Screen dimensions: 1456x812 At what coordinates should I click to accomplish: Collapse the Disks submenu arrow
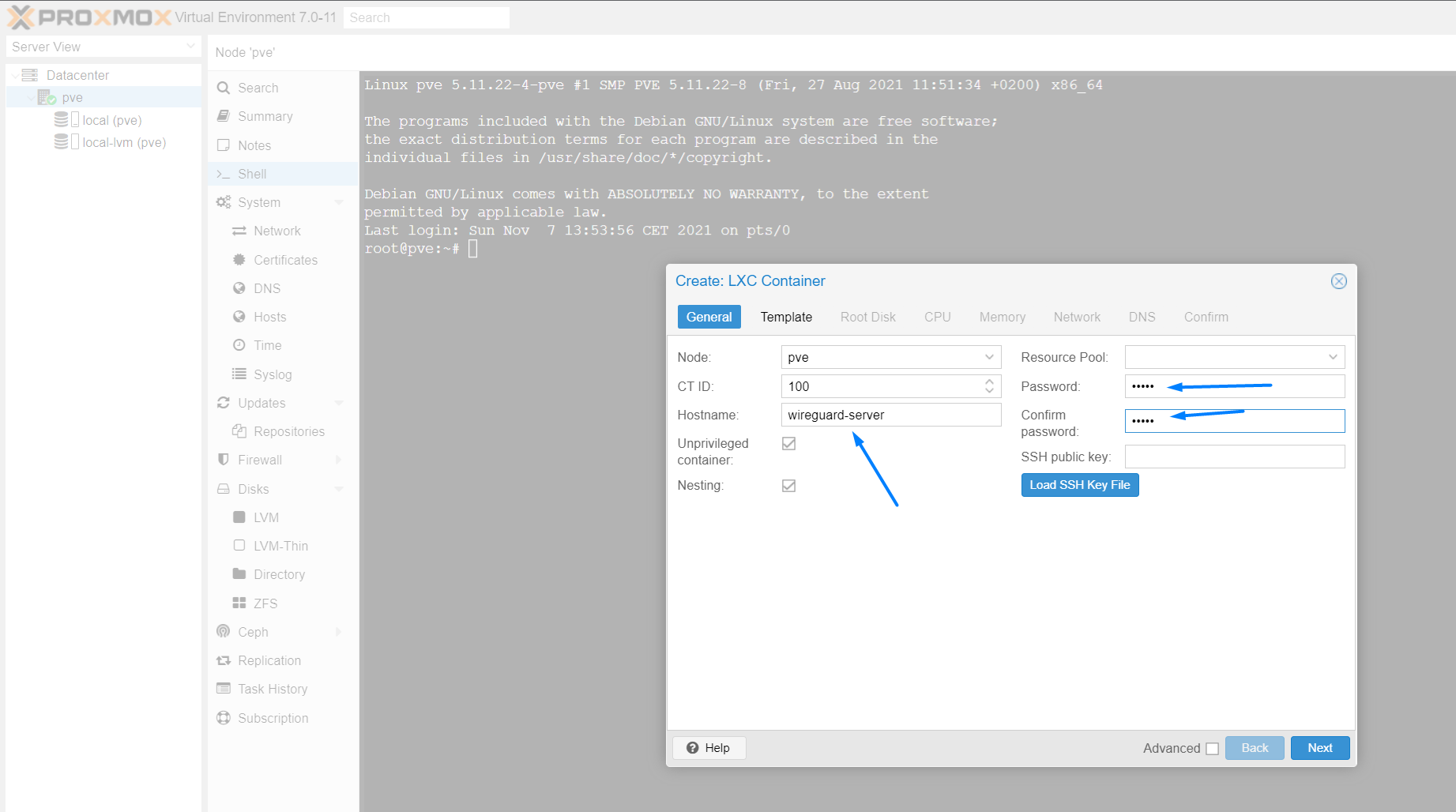339,489
